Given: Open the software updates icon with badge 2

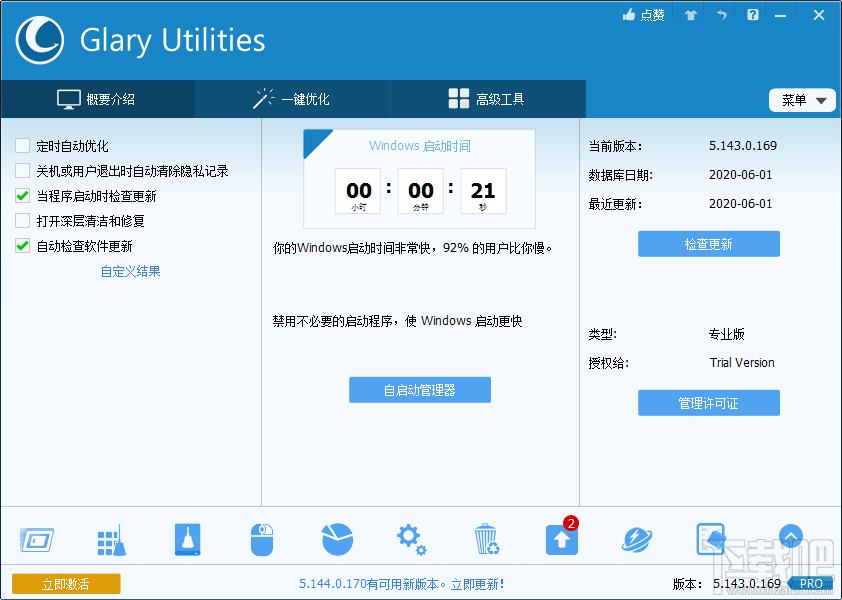Looking at the screenshot, I should 561,538.
